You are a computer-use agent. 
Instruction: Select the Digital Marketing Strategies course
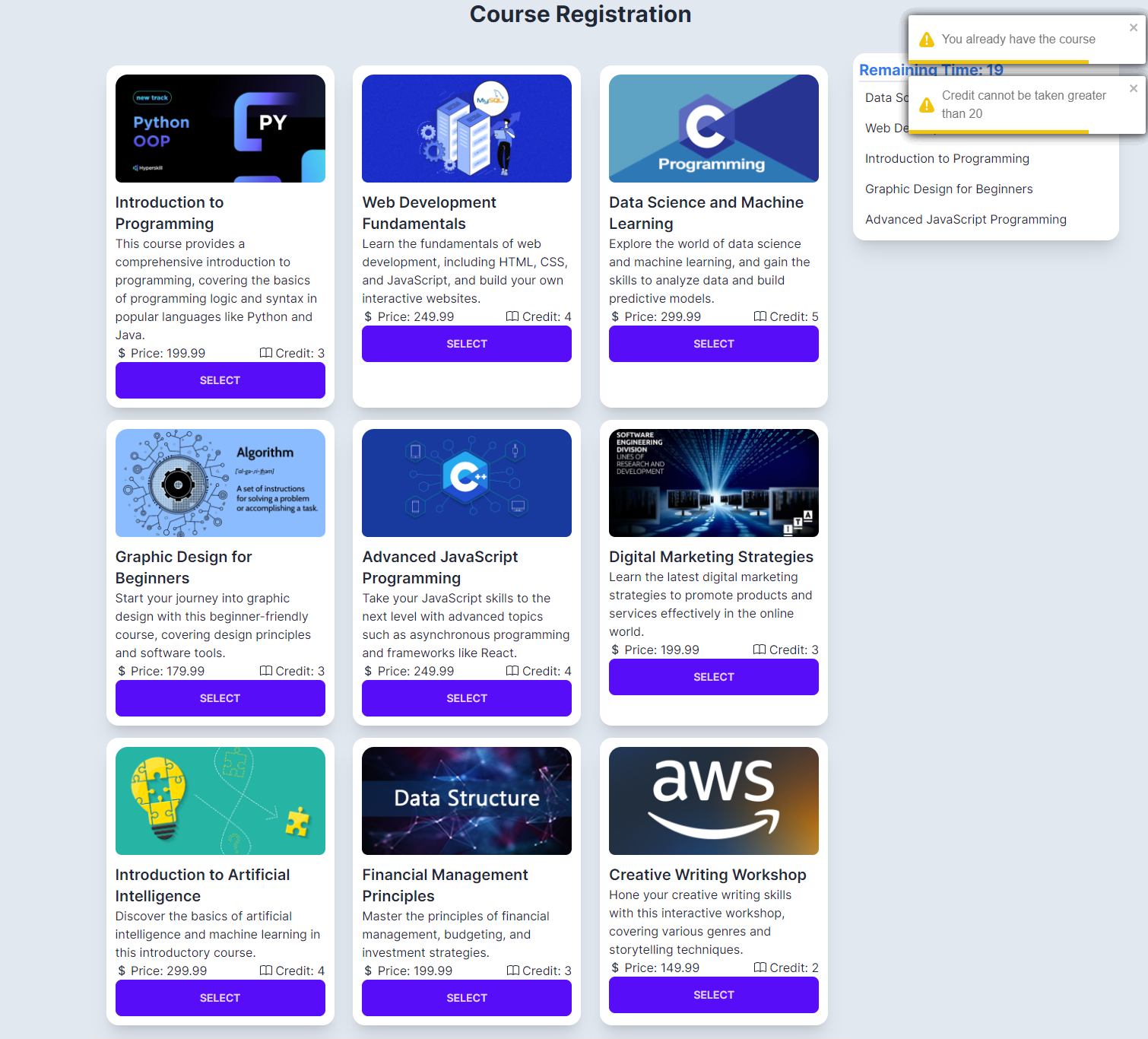(x=713, y=677)
